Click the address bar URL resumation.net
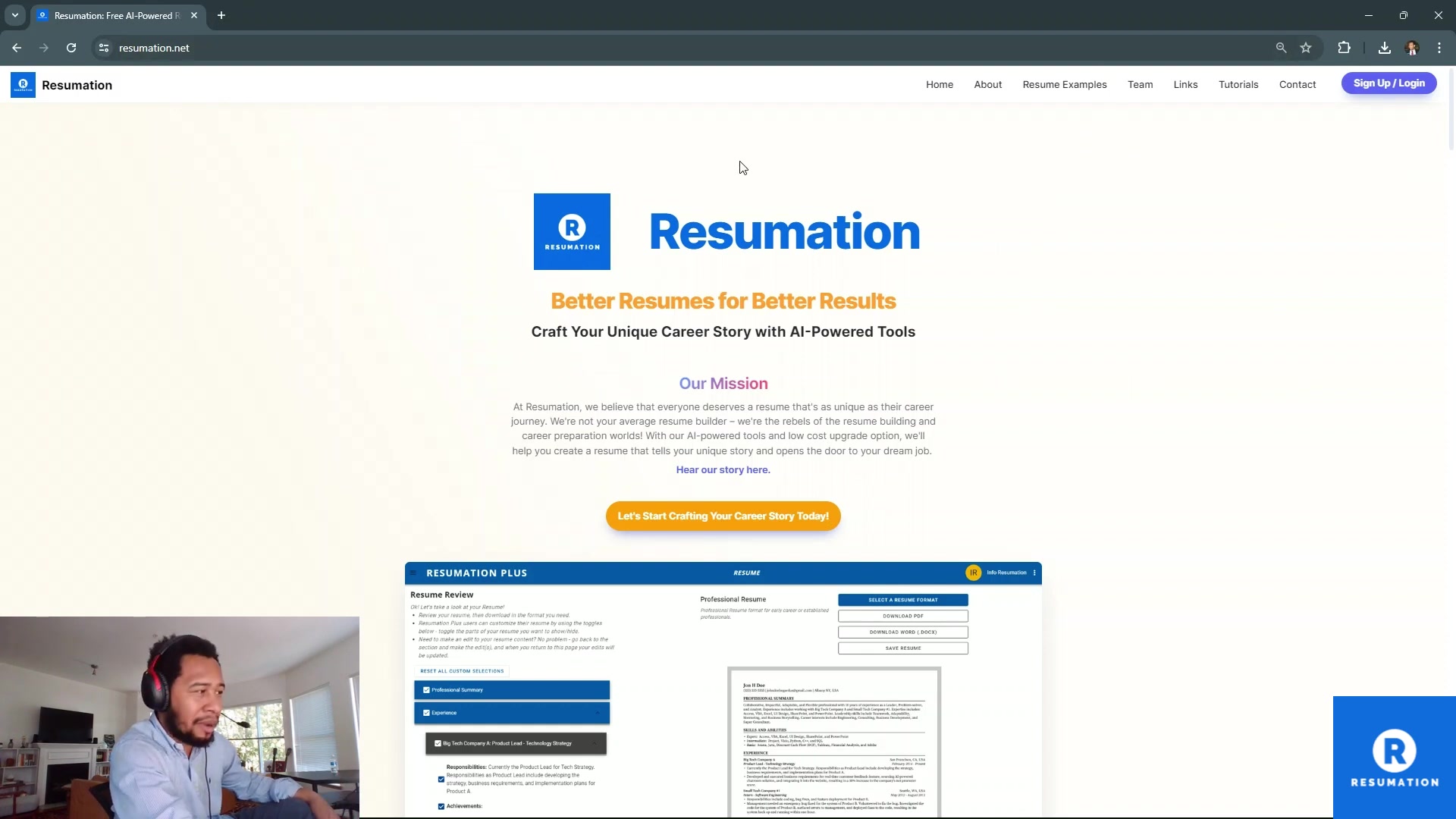1456x819 pixels. [154, 48]
